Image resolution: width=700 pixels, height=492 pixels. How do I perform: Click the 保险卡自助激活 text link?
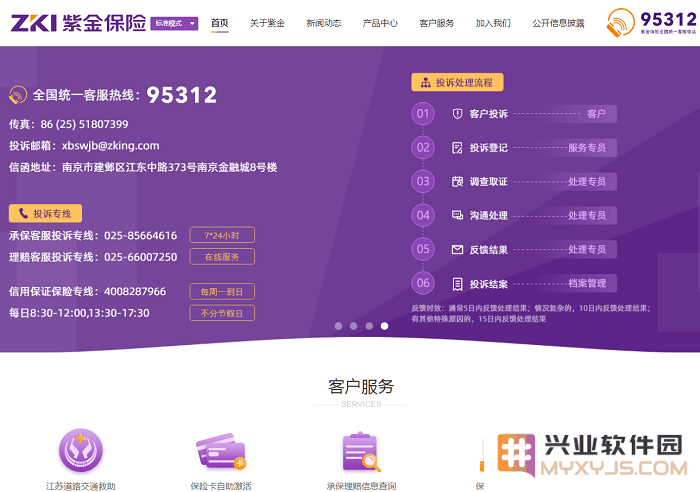click(x=221, y=486)
